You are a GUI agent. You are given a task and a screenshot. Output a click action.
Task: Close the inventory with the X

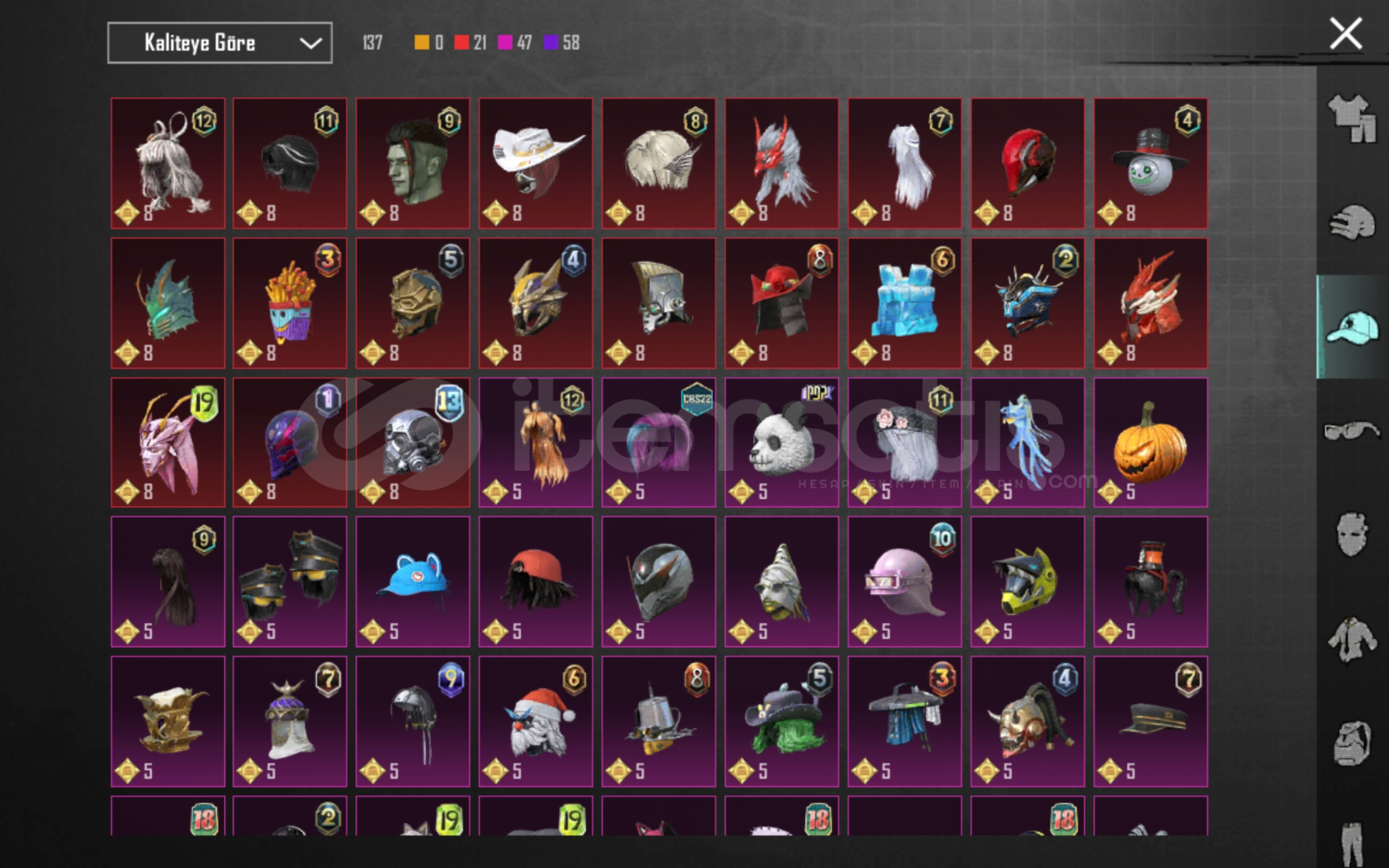1345,34
